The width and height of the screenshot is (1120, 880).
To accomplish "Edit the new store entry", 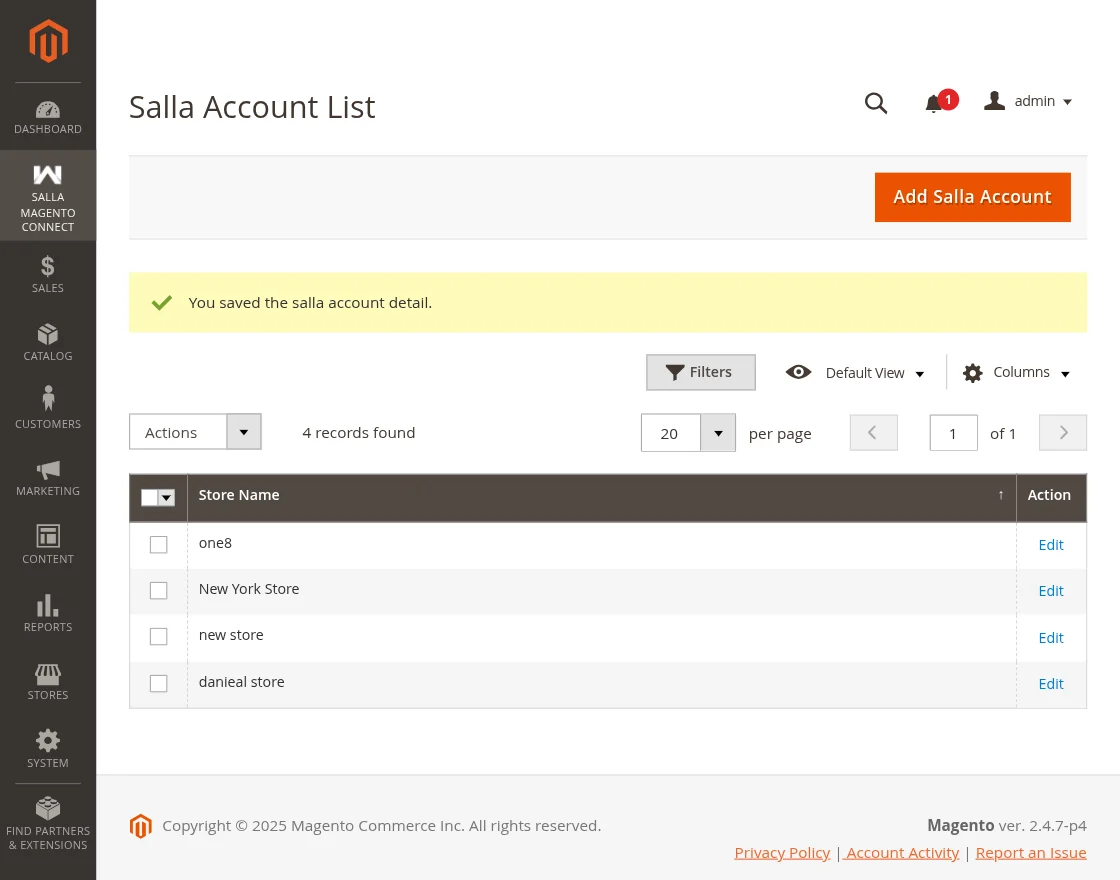I will (1051, 637).
